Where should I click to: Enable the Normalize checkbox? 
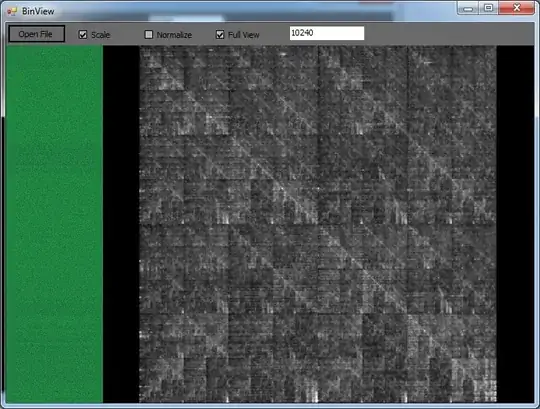[148, 34]
